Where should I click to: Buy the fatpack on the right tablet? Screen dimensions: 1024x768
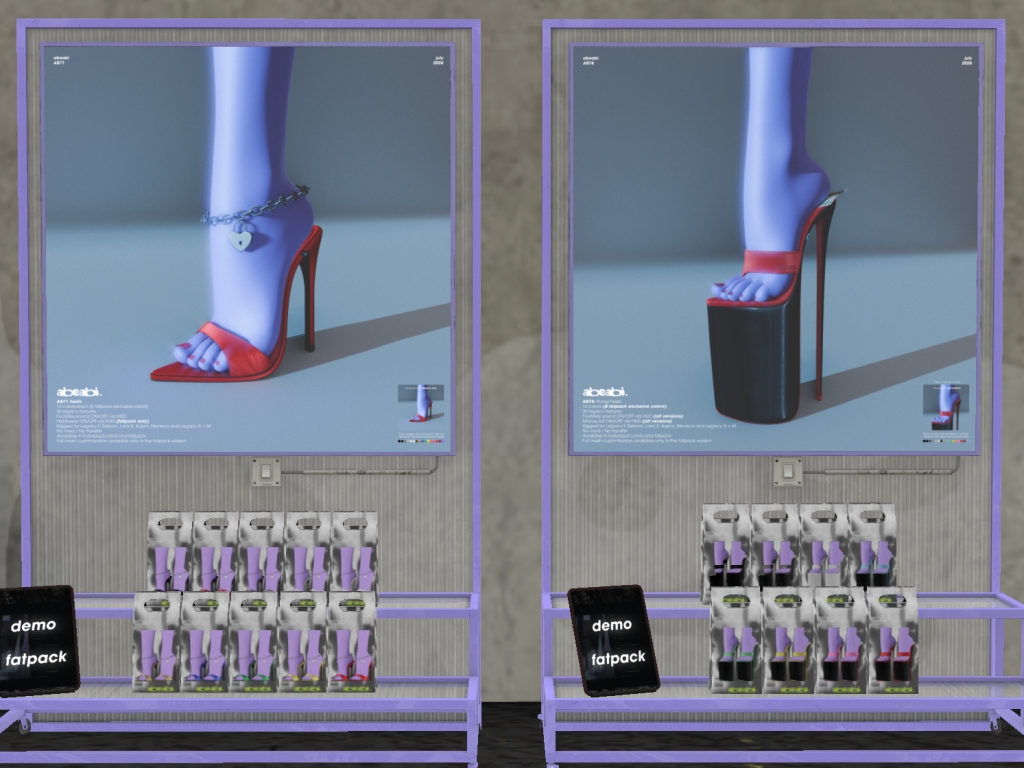pyautogui.click(x=618, y=658)
